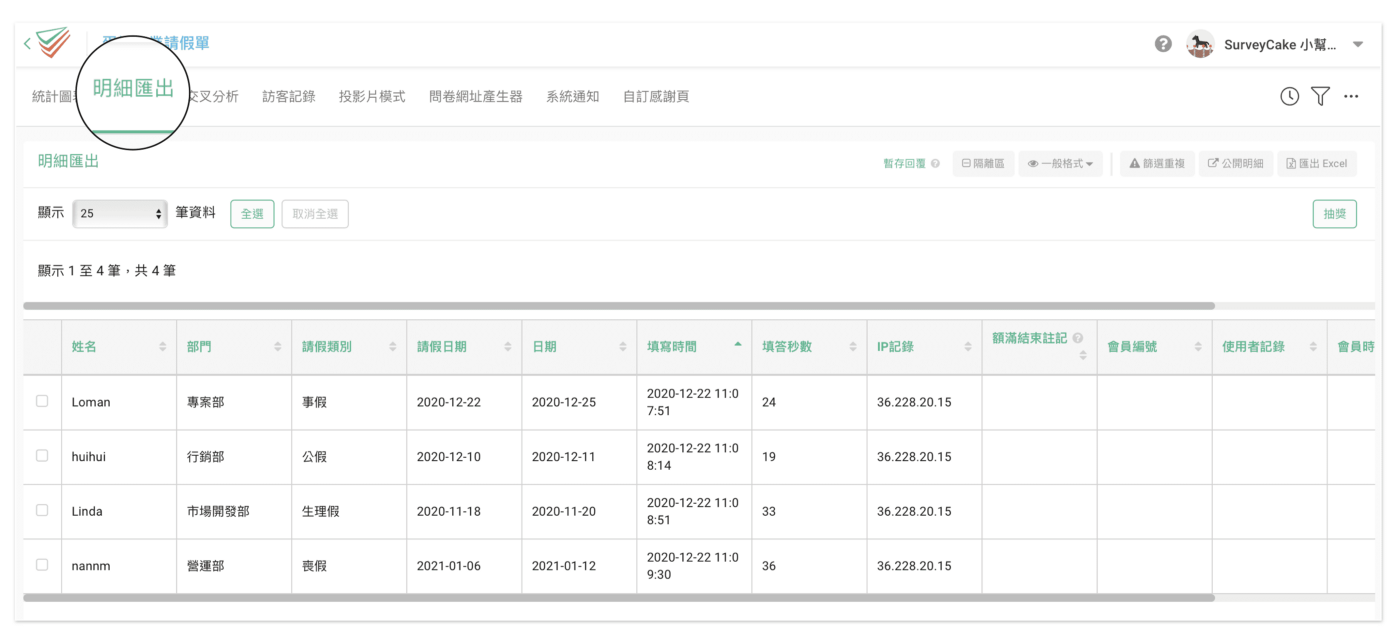Viewport: 1400px width, 642px height.
Task: Switch to the 交叉分析 tab
Action: tap(213, 97)
